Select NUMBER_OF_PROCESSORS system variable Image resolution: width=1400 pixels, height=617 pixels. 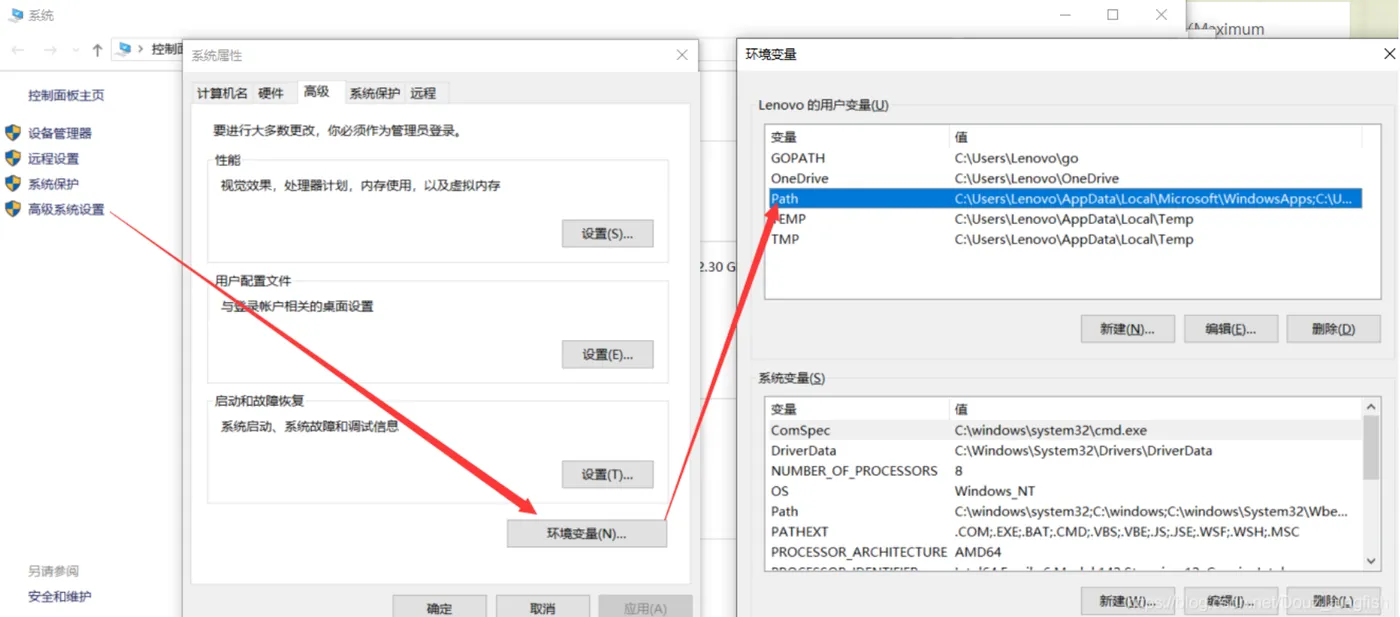(x=1065, y=470)
